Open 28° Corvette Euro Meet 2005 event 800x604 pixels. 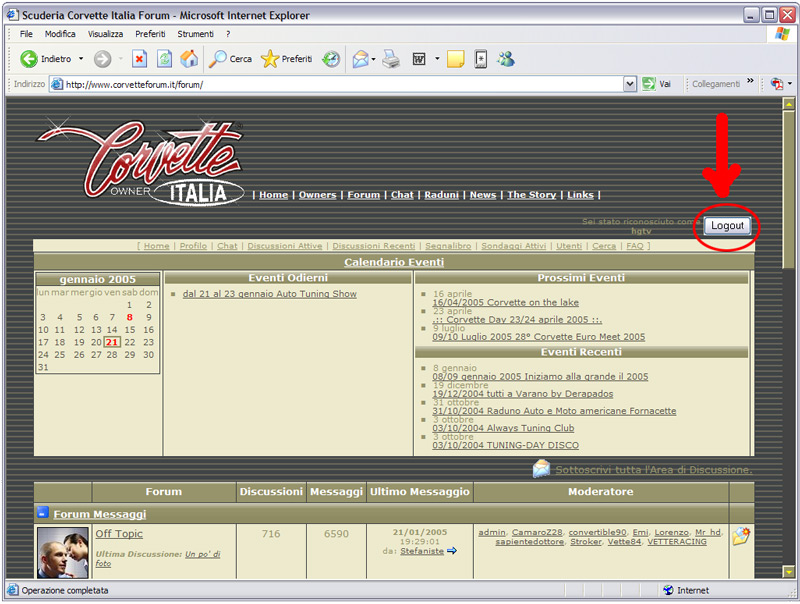(538, 337)
